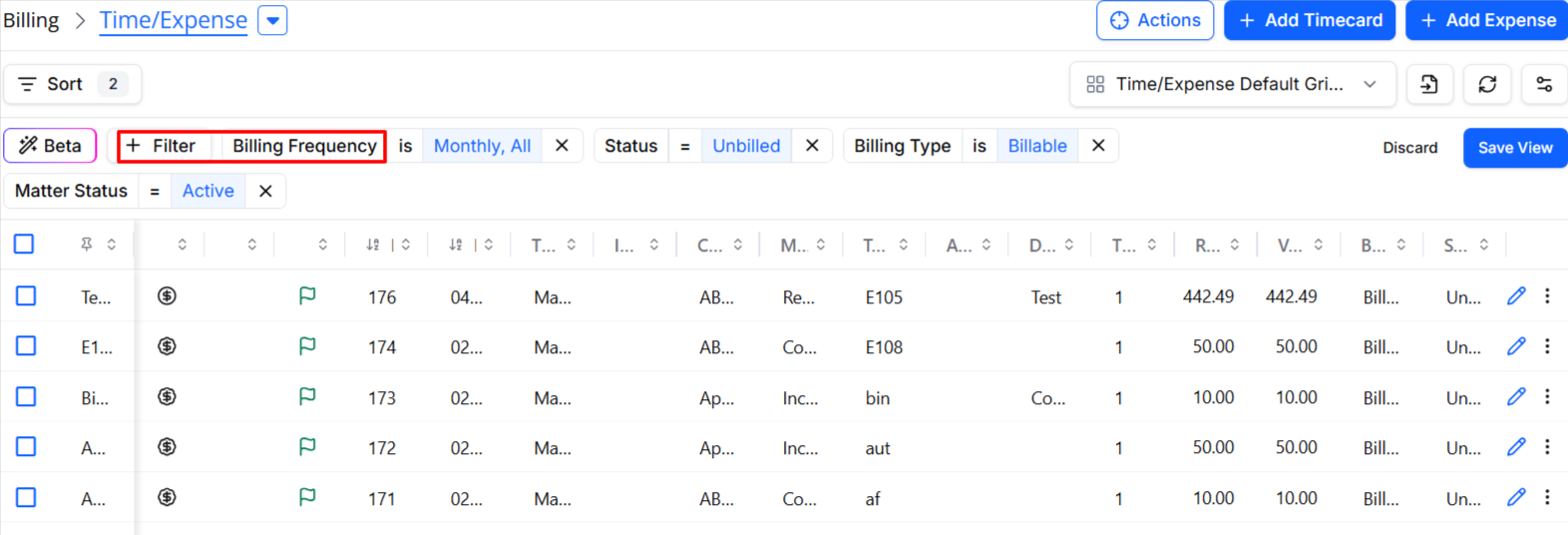1568x535 pixels.
Task: Open three-dot menu for row 174
Action: (x=1547, y=346)
